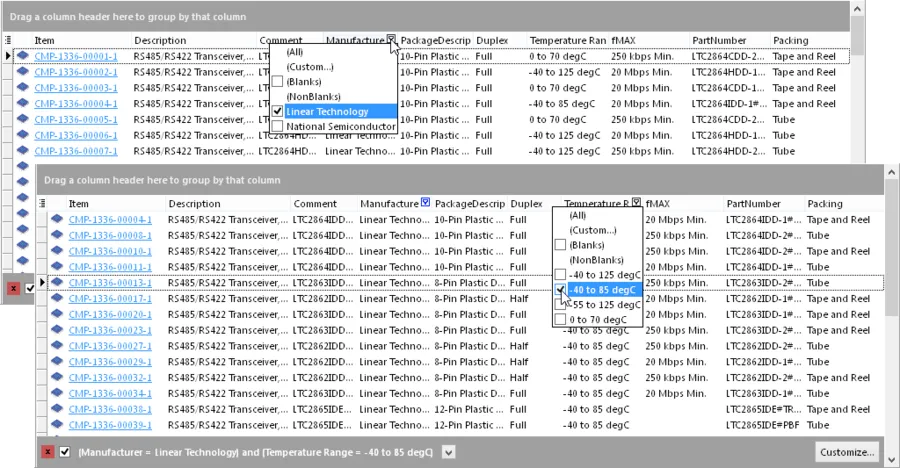The image size is (900, 468).
Task: Uncheck -40 to 85 degC temperature filter
Action: click(x=560, y=289)
